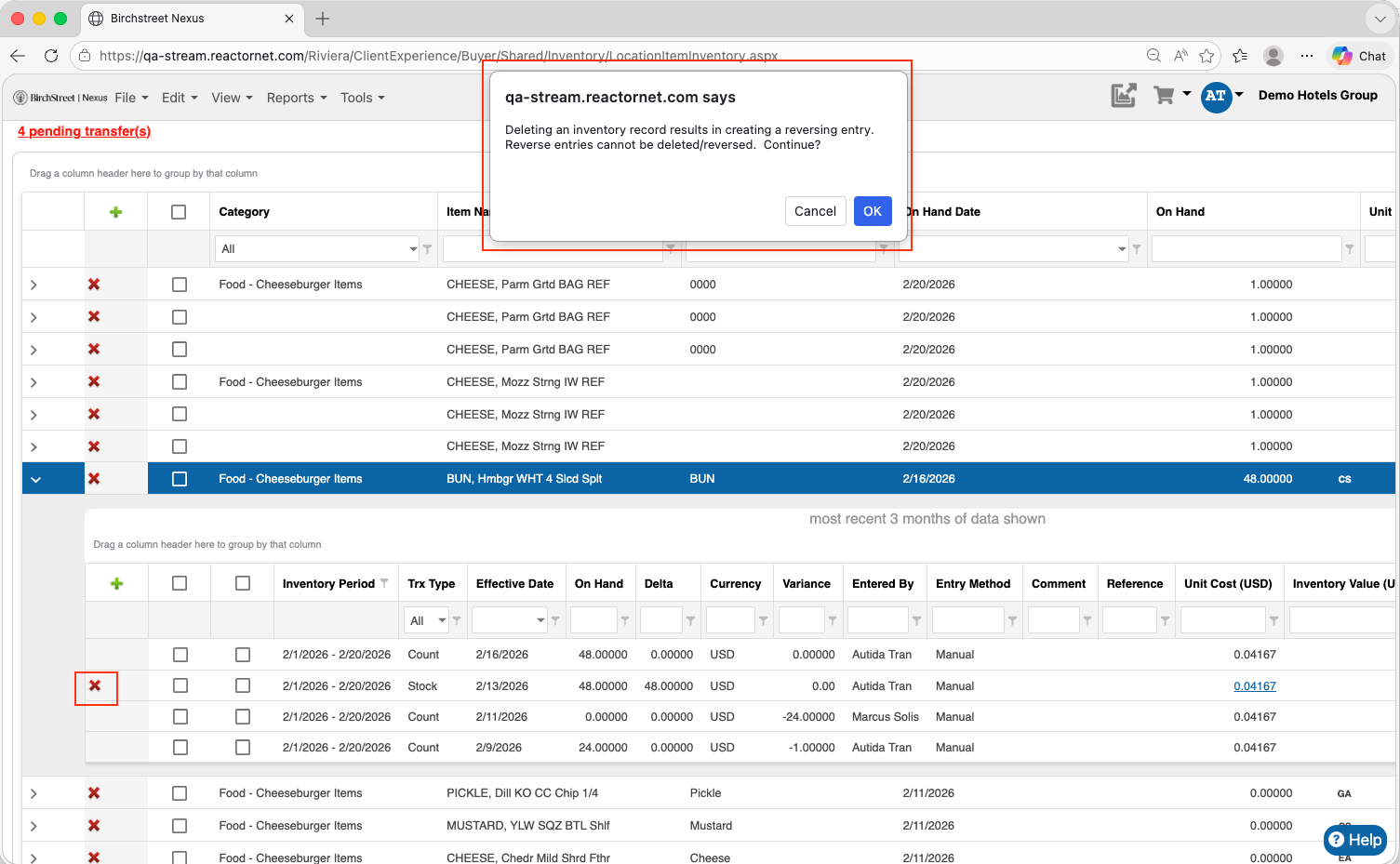Open the View menu

point(232,98)
